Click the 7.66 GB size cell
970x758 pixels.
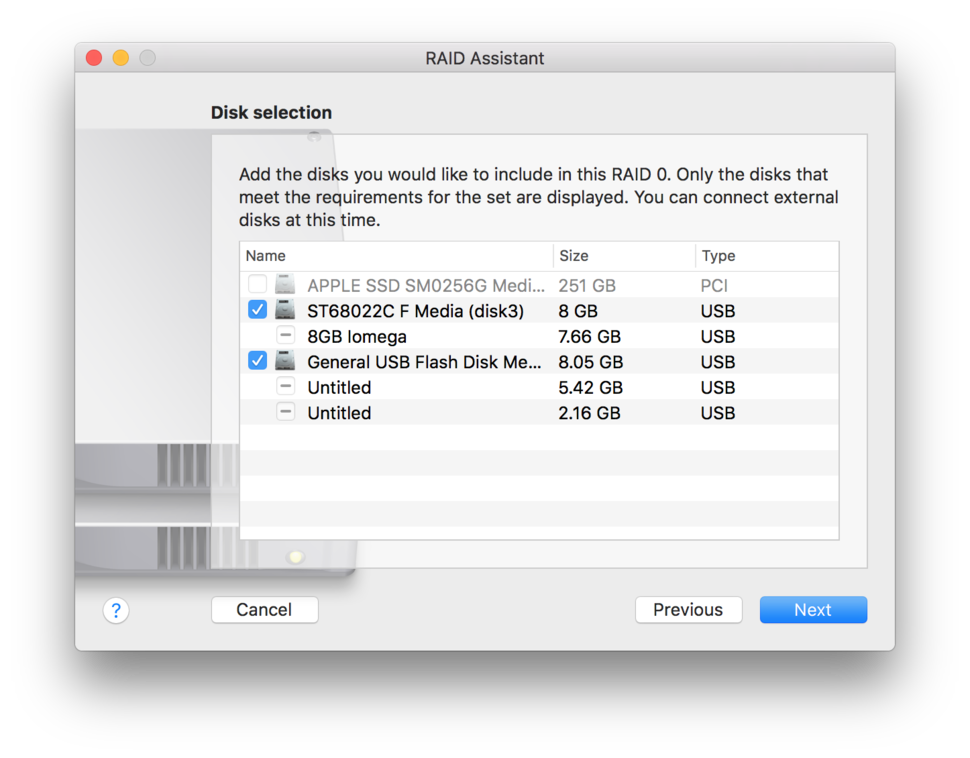(590, 337)
